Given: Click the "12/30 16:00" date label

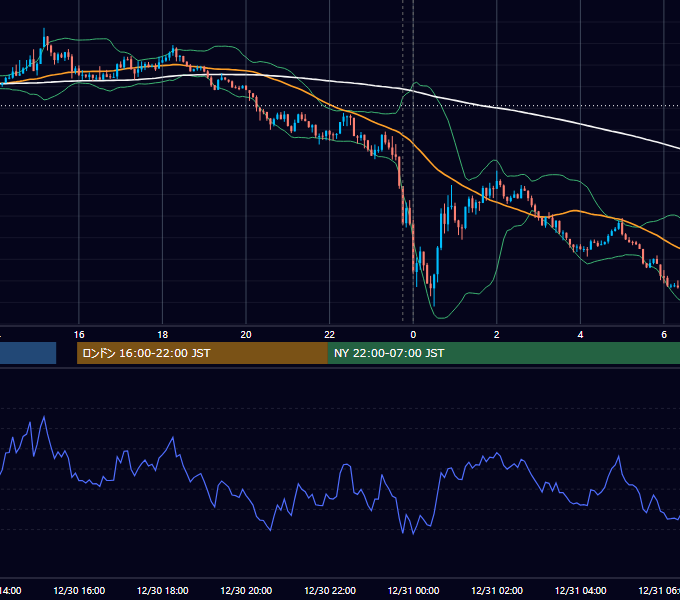Looking at the screenshot, I should click(79, 590).
